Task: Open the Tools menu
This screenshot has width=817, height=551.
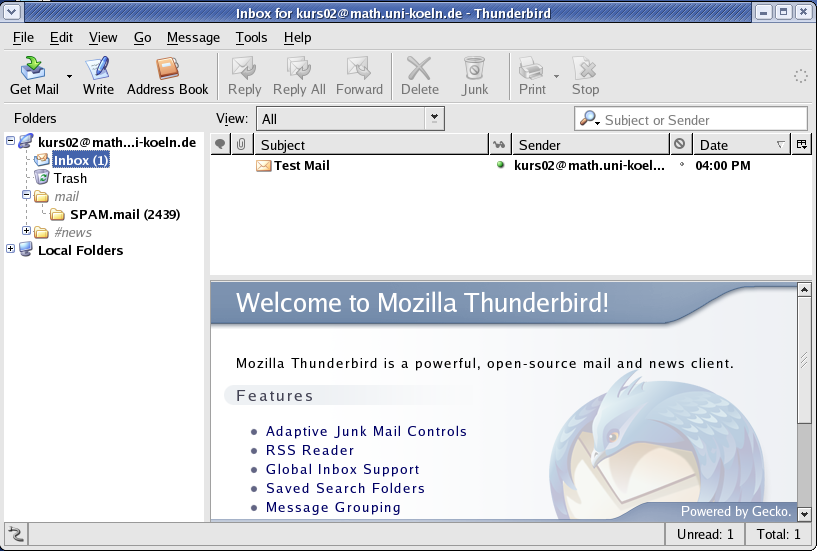Action: [x=251, y=38]
